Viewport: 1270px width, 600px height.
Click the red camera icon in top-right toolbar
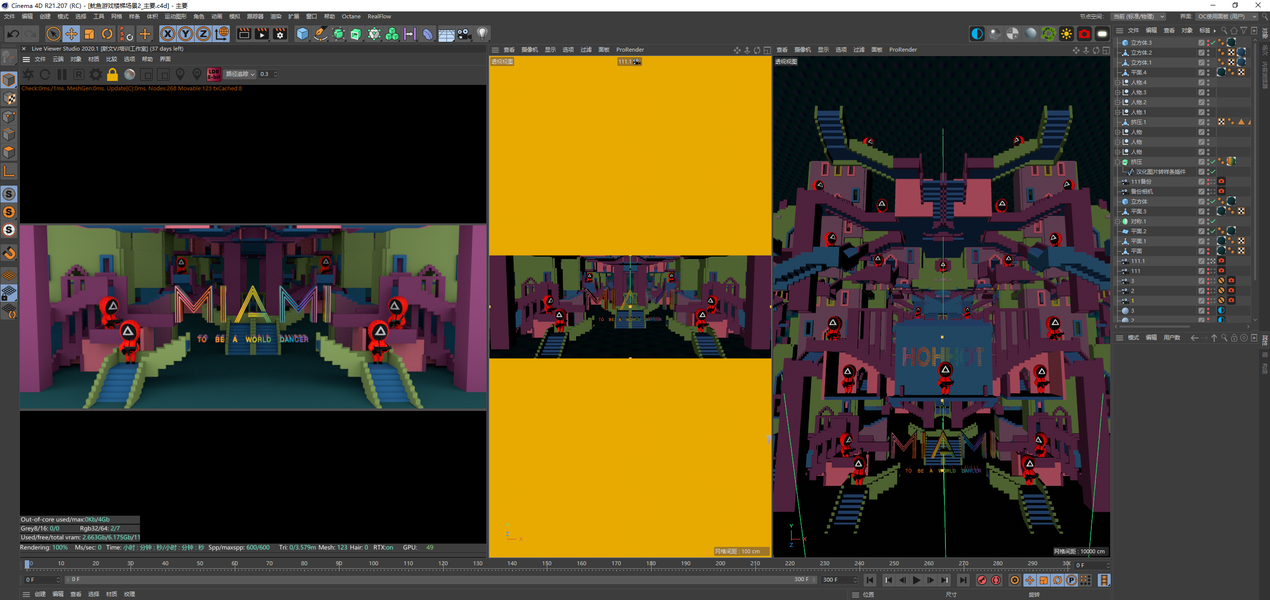(1084, 34)
